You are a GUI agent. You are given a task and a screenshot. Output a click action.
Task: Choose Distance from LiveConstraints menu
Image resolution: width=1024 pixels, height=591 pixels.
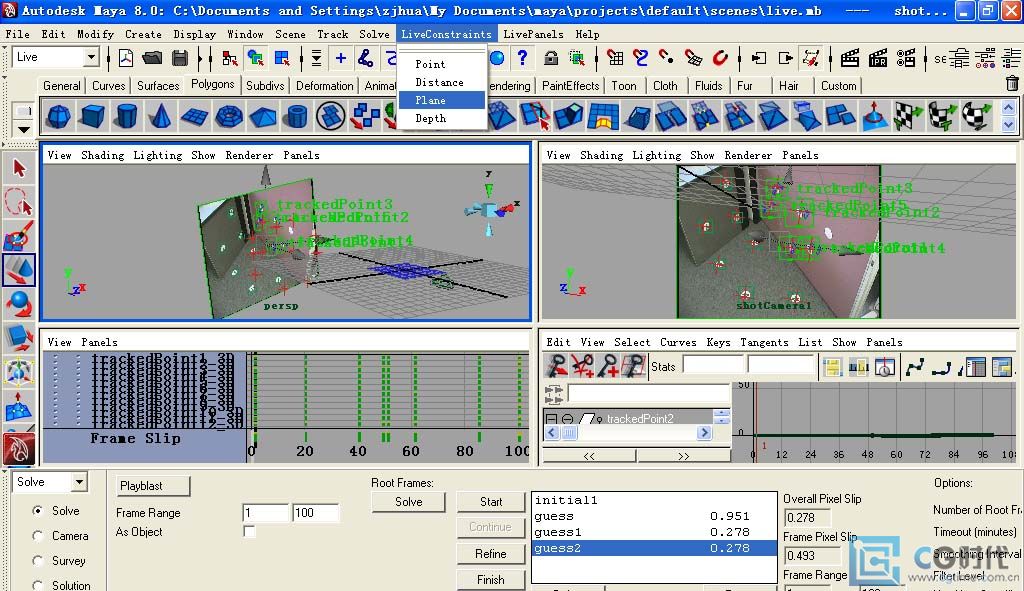click(x=442, y=82)
